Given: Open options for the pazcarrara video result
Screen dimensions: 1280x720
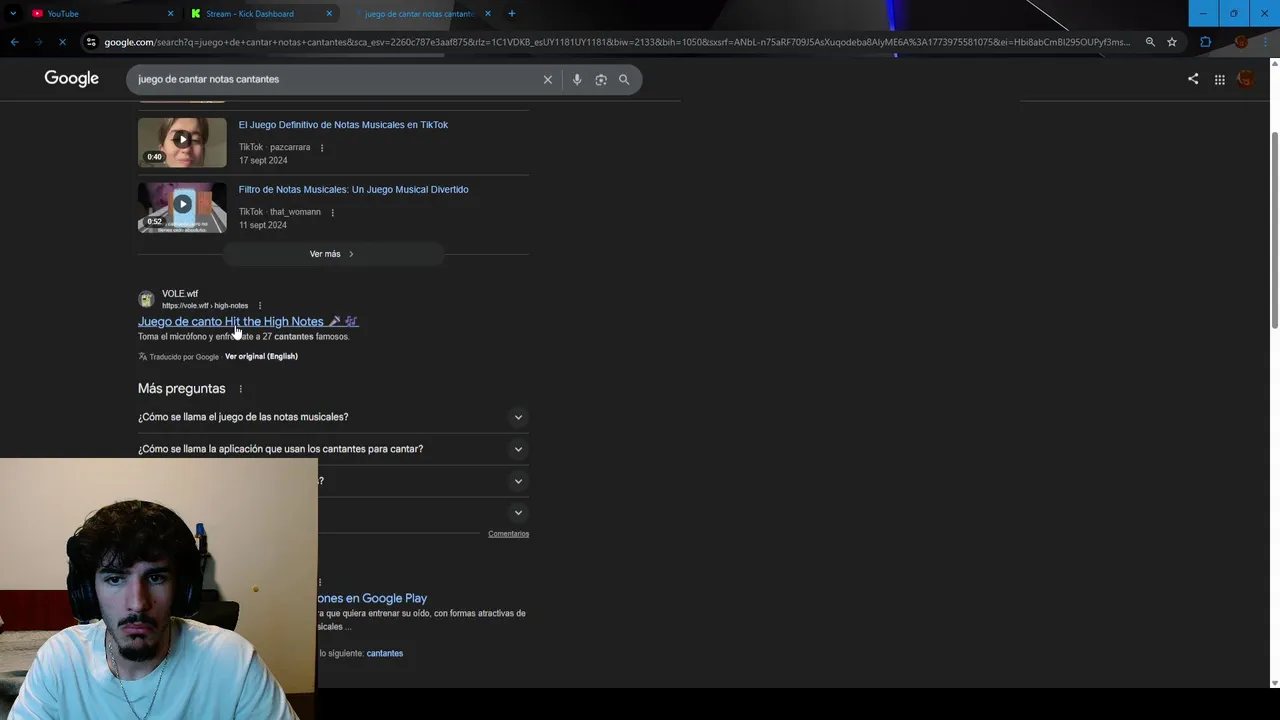Looking at the screenshot, I should pos(322,148).
